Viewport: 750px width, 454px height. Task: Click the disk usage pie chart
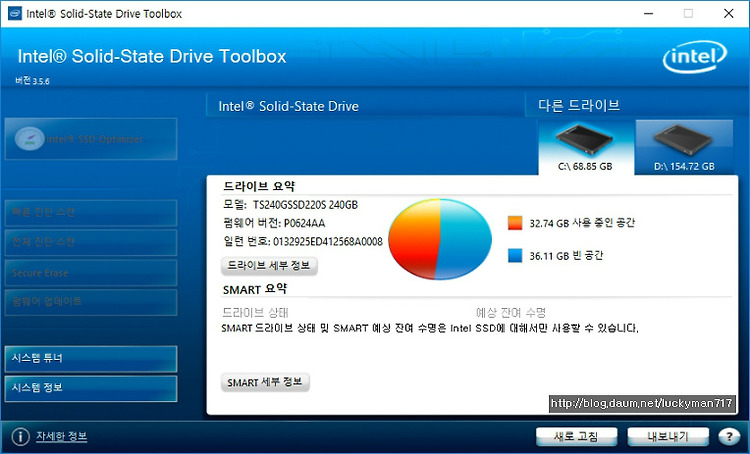tap(440, 239)
